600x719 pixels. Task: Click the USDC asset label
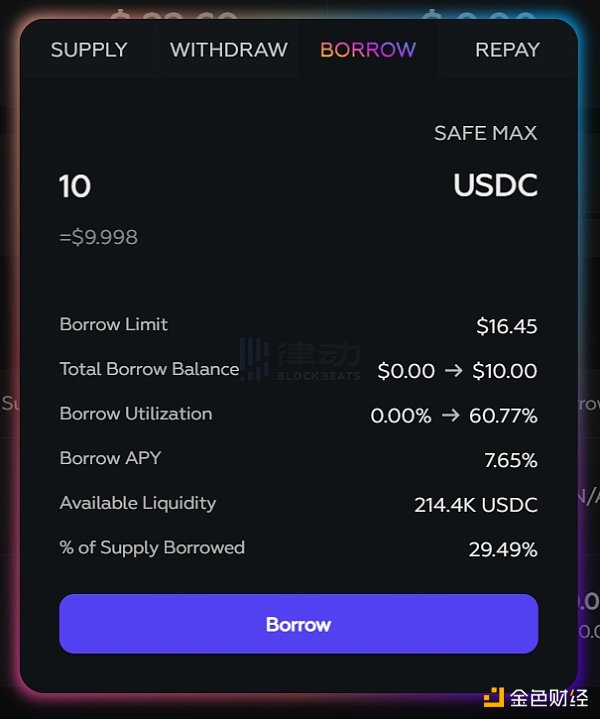(x=495, y=186)
